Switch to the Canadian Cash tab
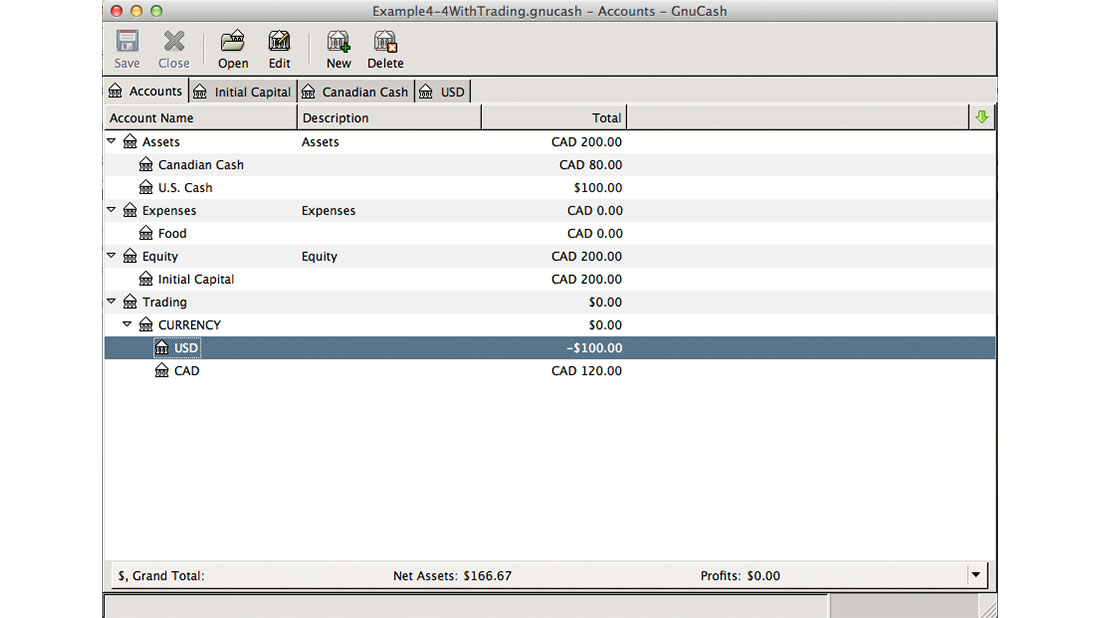 coord(357,92)
